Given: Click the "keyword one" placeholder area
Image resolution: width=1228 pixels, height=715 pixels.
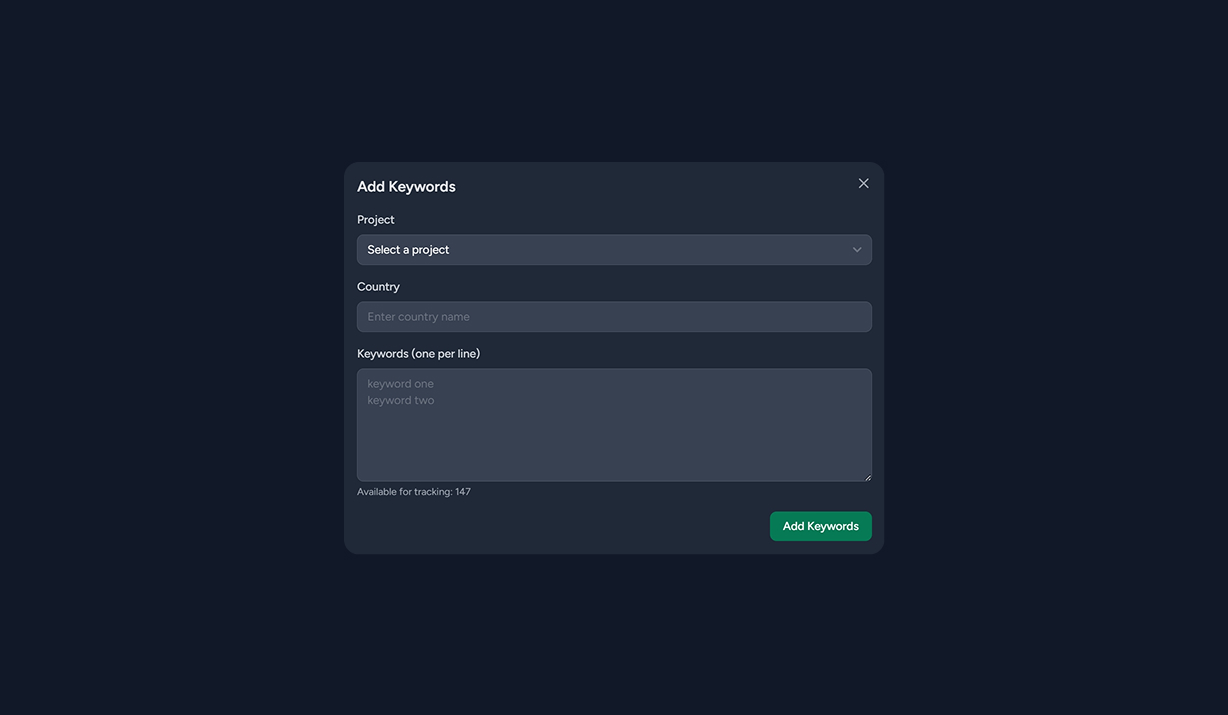Looking at the screenshot, I should pyautogui.click(x=400, y=383).
